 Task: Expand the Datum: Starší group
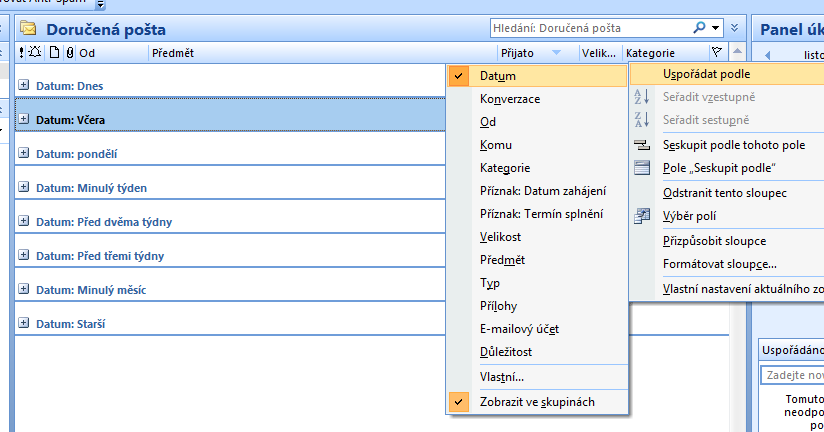pos(25,323)
